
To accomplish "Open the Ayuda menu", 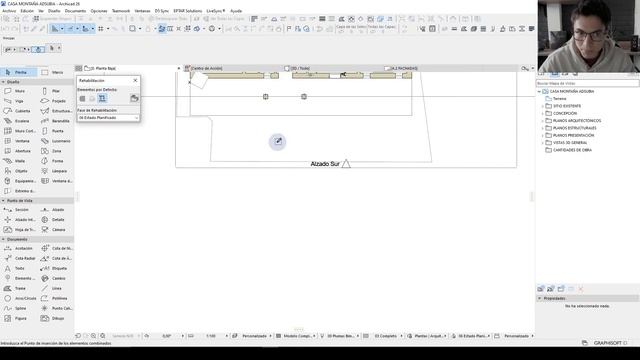I will [x=236, y=11].
